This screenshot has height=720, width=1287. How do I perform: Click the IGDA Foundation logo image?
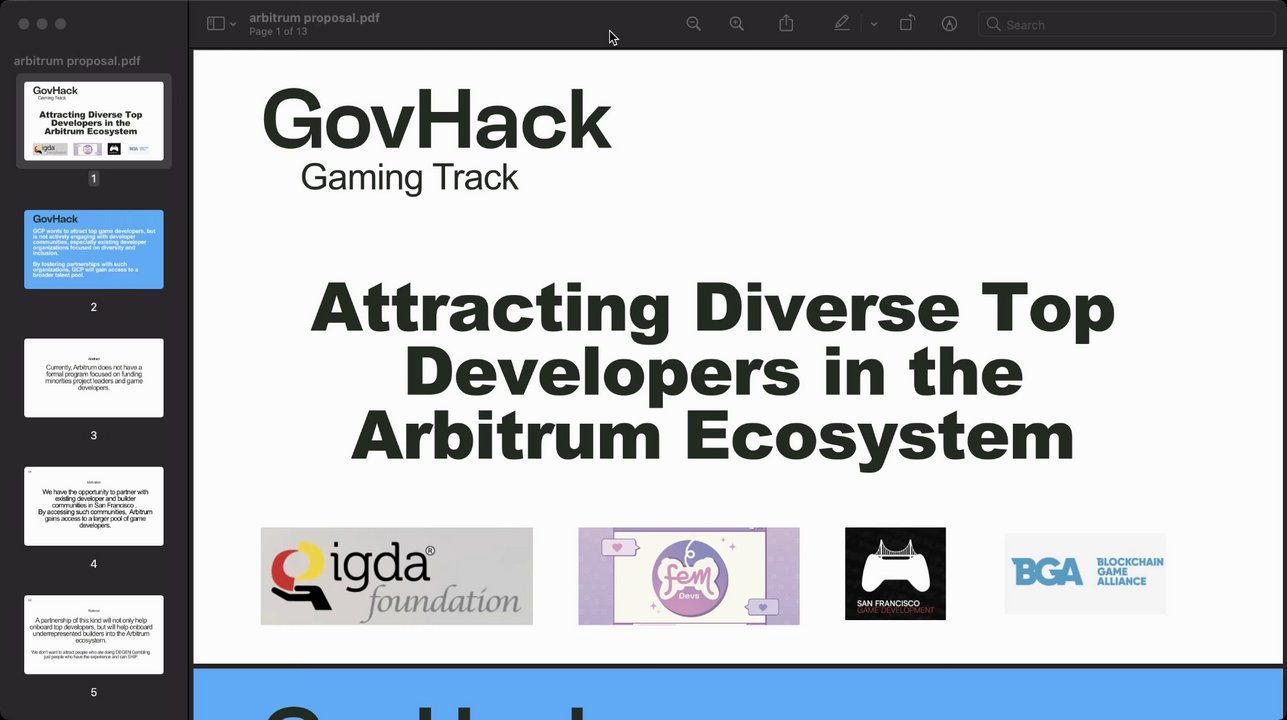click(397, 576)
